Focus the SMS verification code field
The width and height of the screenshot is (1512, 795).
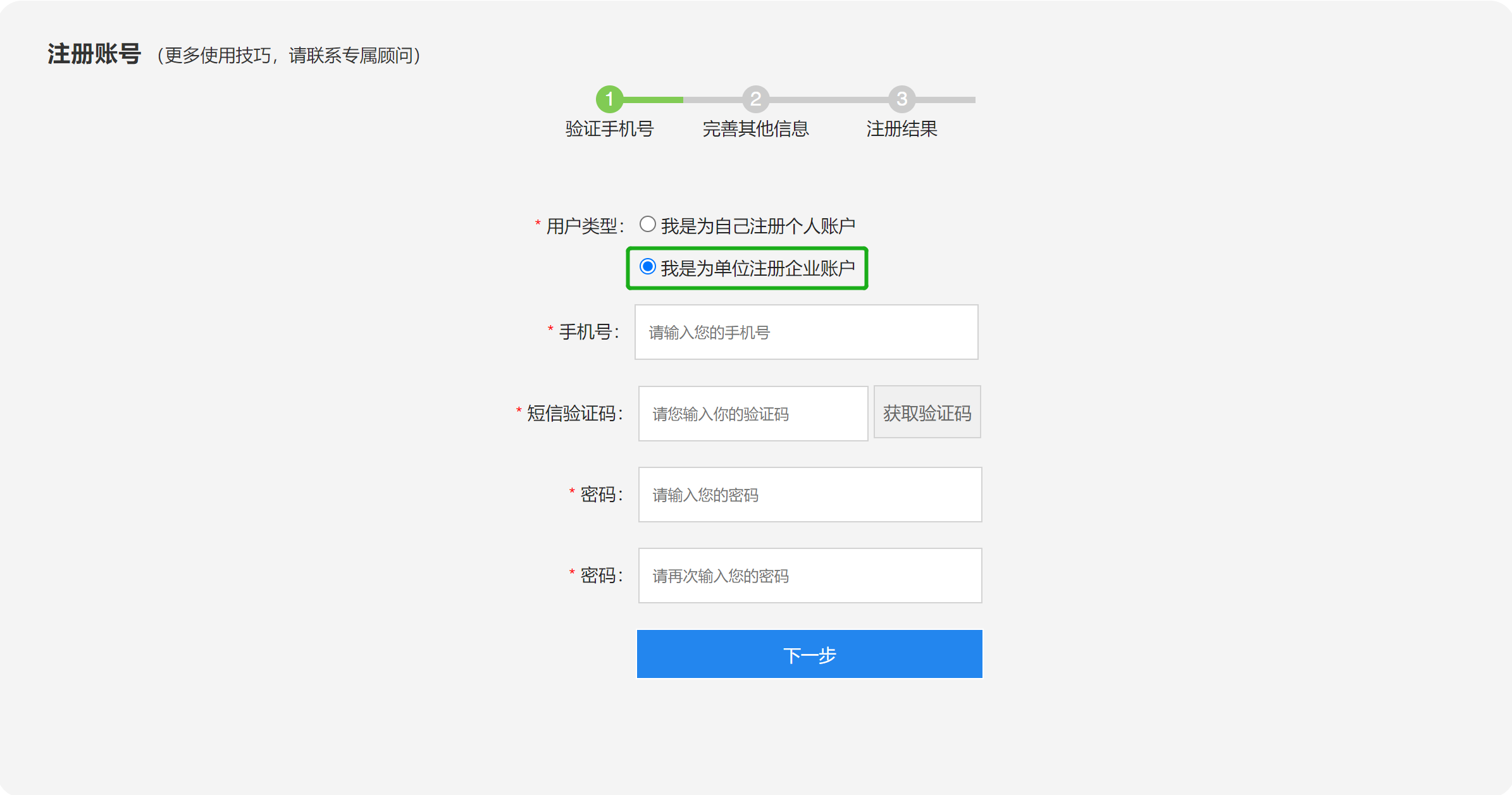[753, 414]
